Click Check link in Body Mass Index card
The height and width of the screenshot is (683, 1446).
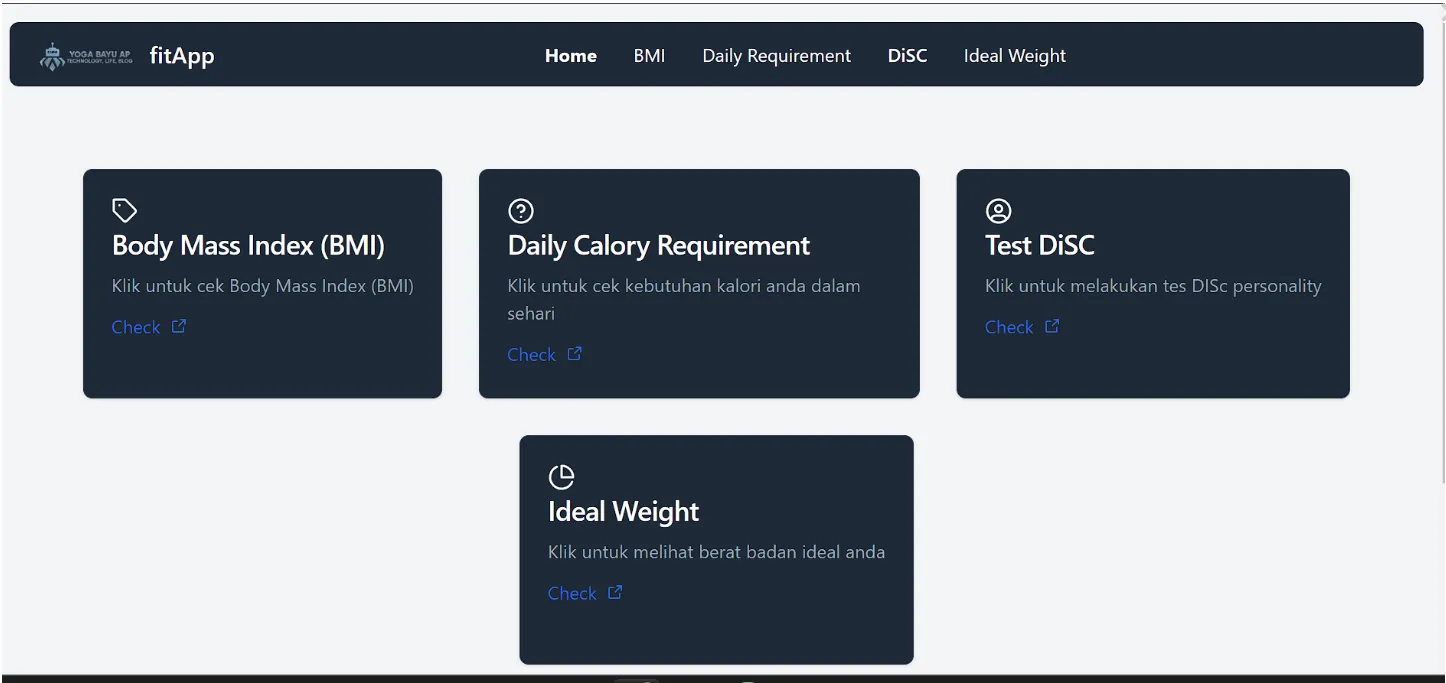pos(136,327)
